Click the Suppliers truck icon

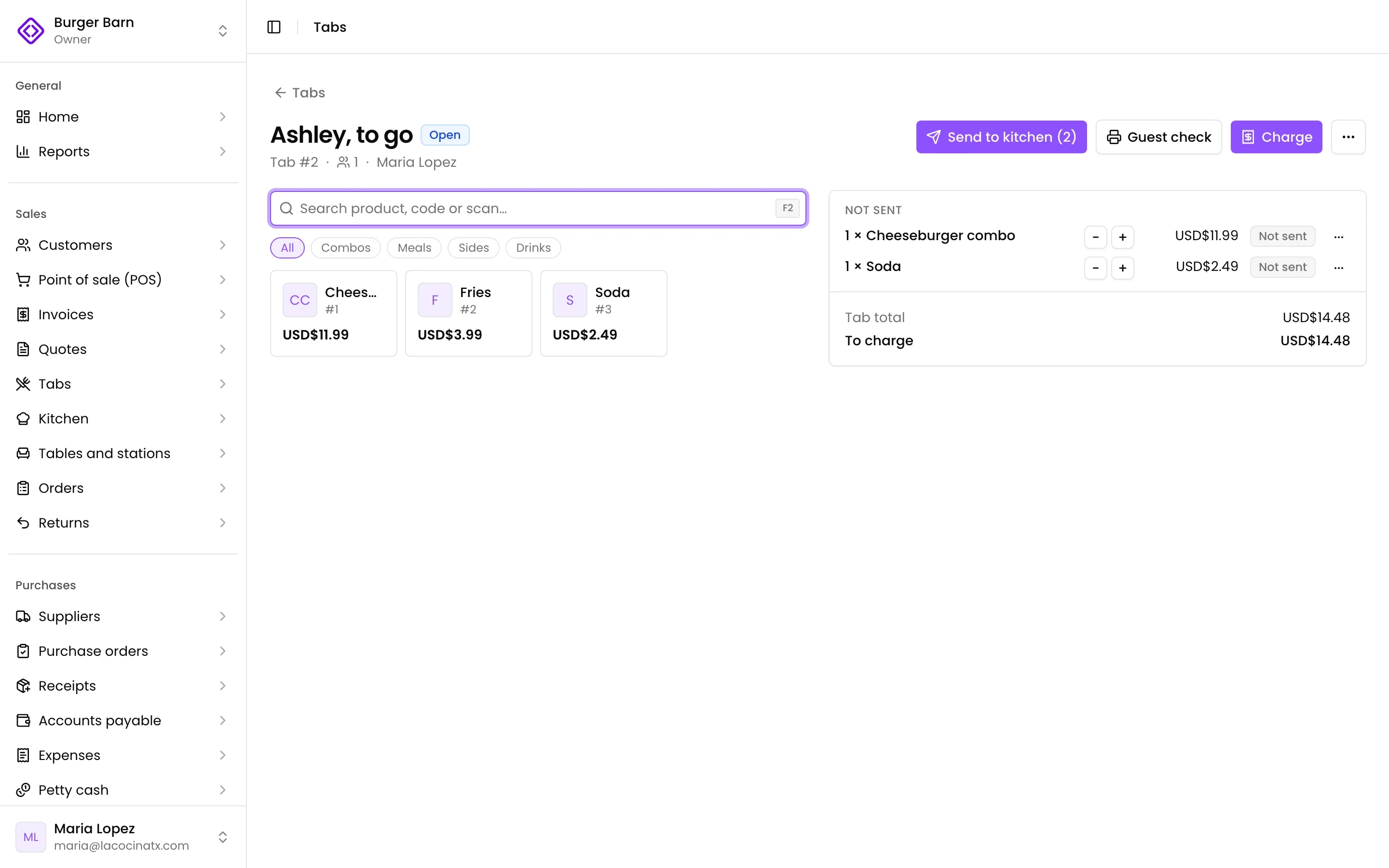click(x=23, y=617)
